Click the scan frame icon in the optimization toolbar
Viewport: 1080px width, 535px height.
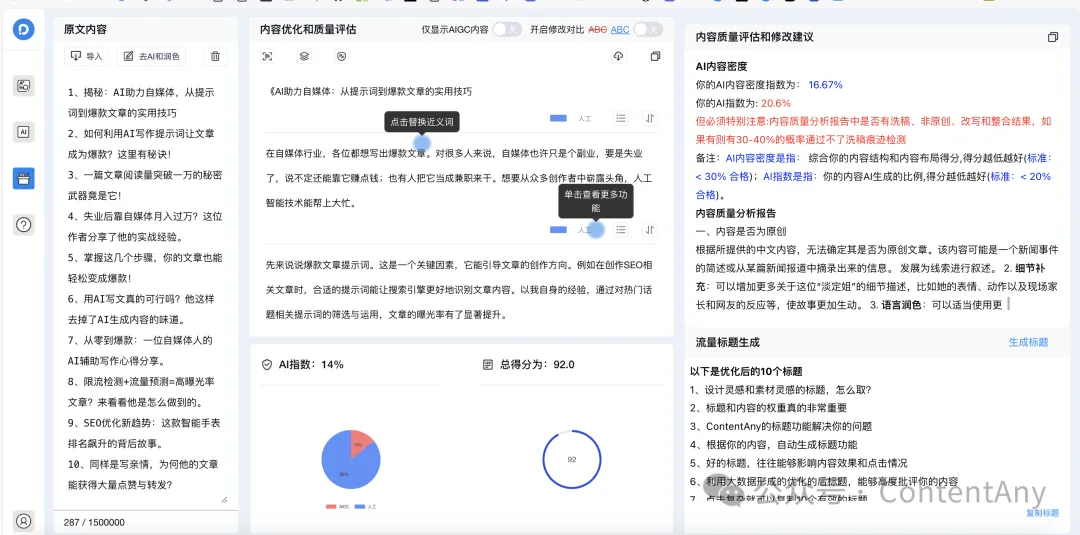pos(267,57)
